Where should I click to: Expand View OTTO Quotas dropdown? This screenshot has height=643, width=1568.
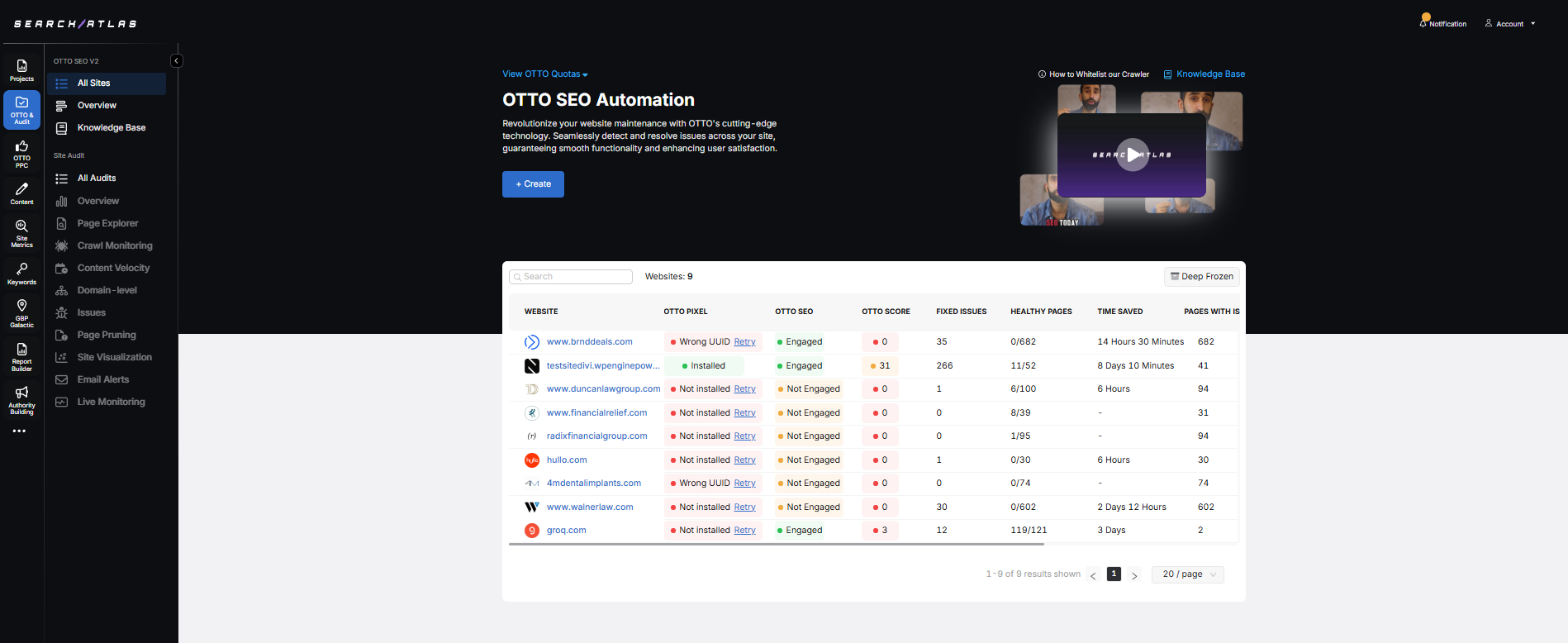pos(545,74)
